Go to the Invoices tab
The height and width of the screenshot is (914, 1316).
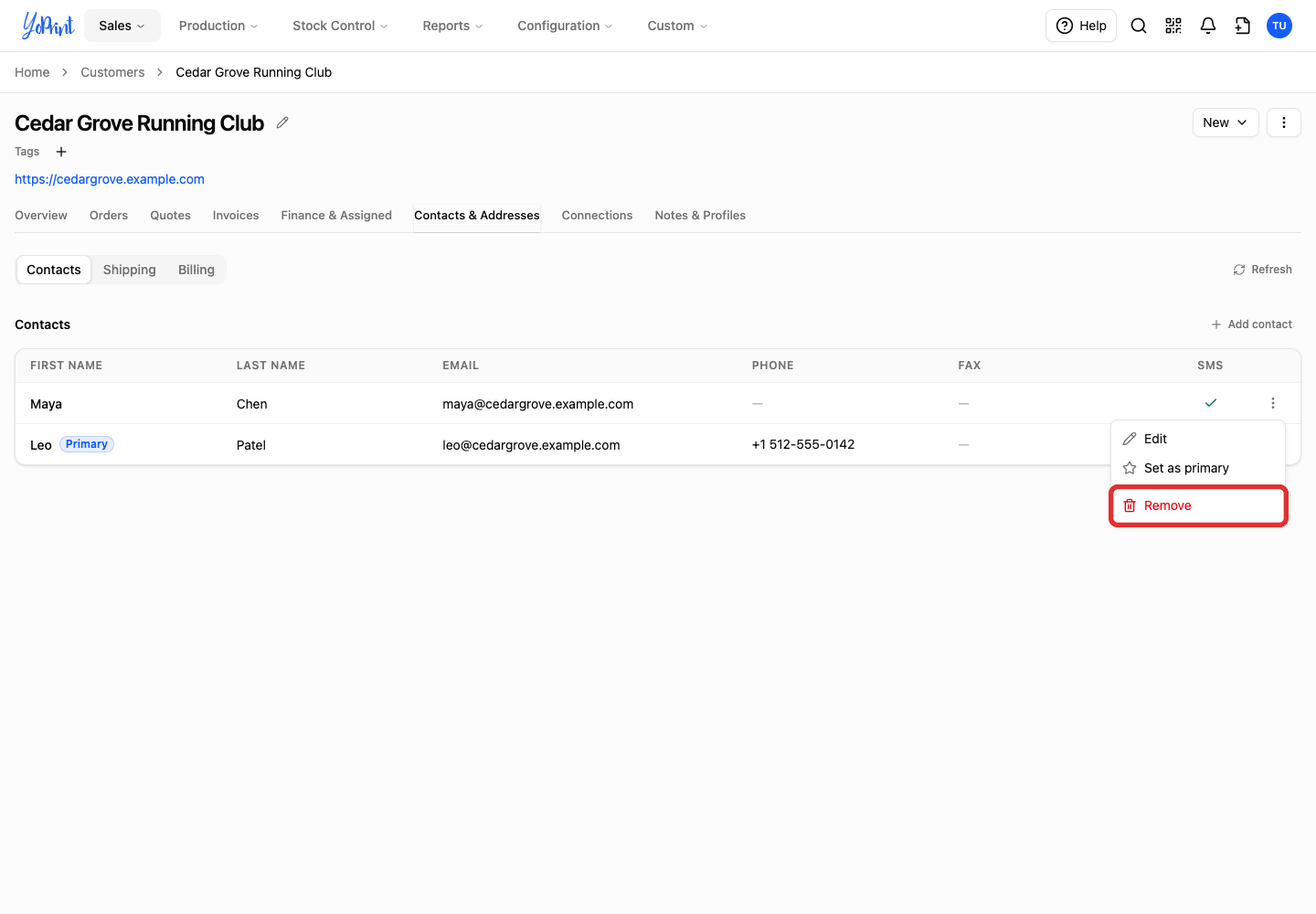point(236,216)
